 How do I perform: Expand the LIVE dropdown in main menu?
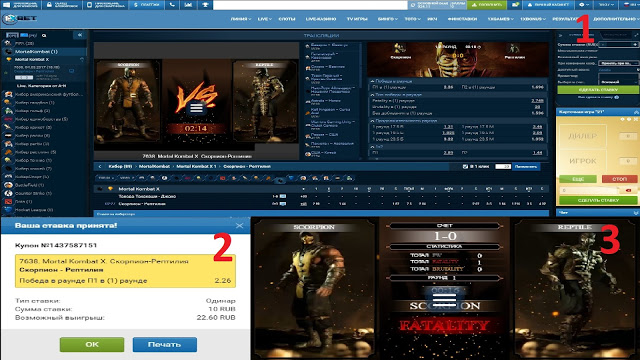click(x=264, y=19)
